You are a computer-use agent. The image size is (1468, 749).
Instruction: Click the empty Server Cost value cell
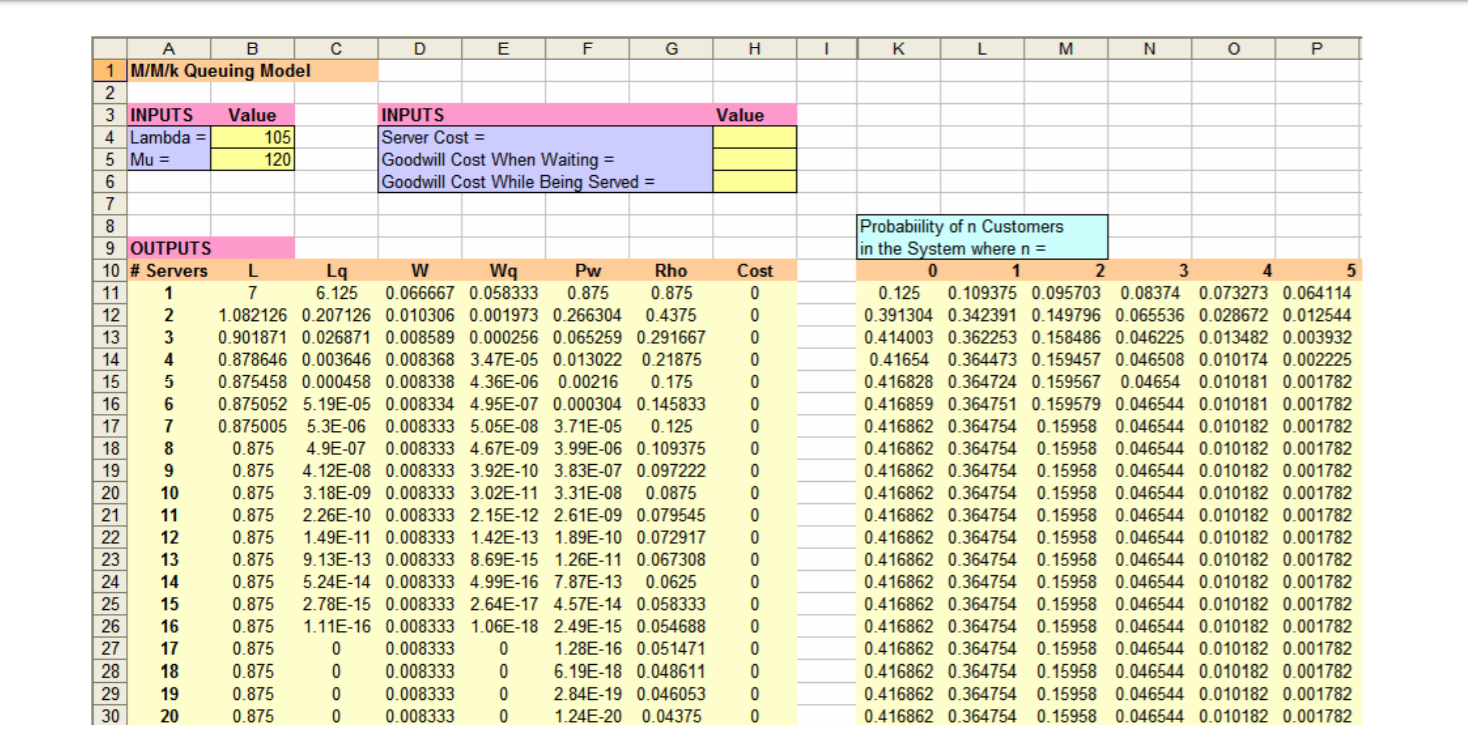pyautogui.click(x=755, y=137)
